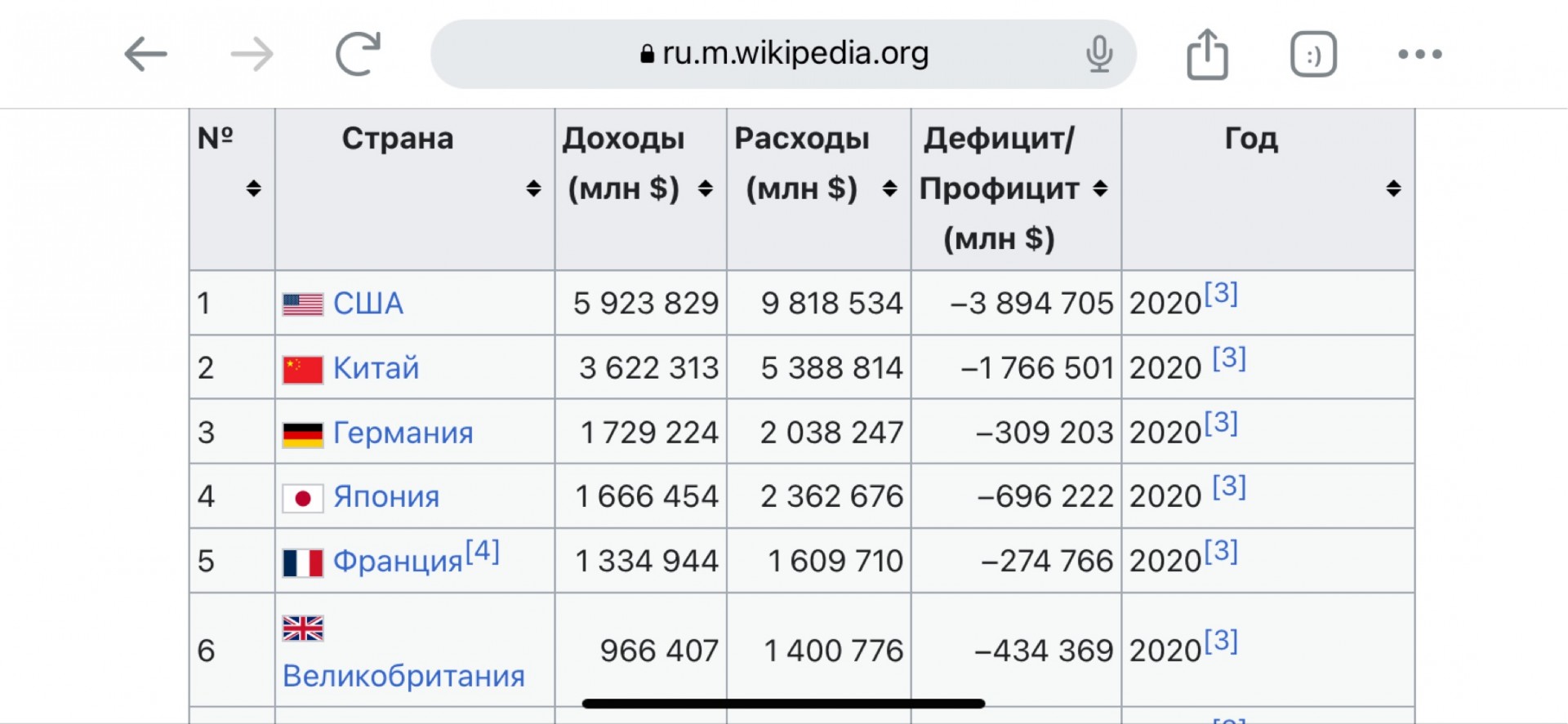Open the tabs switcher icon

point(1313,55)
